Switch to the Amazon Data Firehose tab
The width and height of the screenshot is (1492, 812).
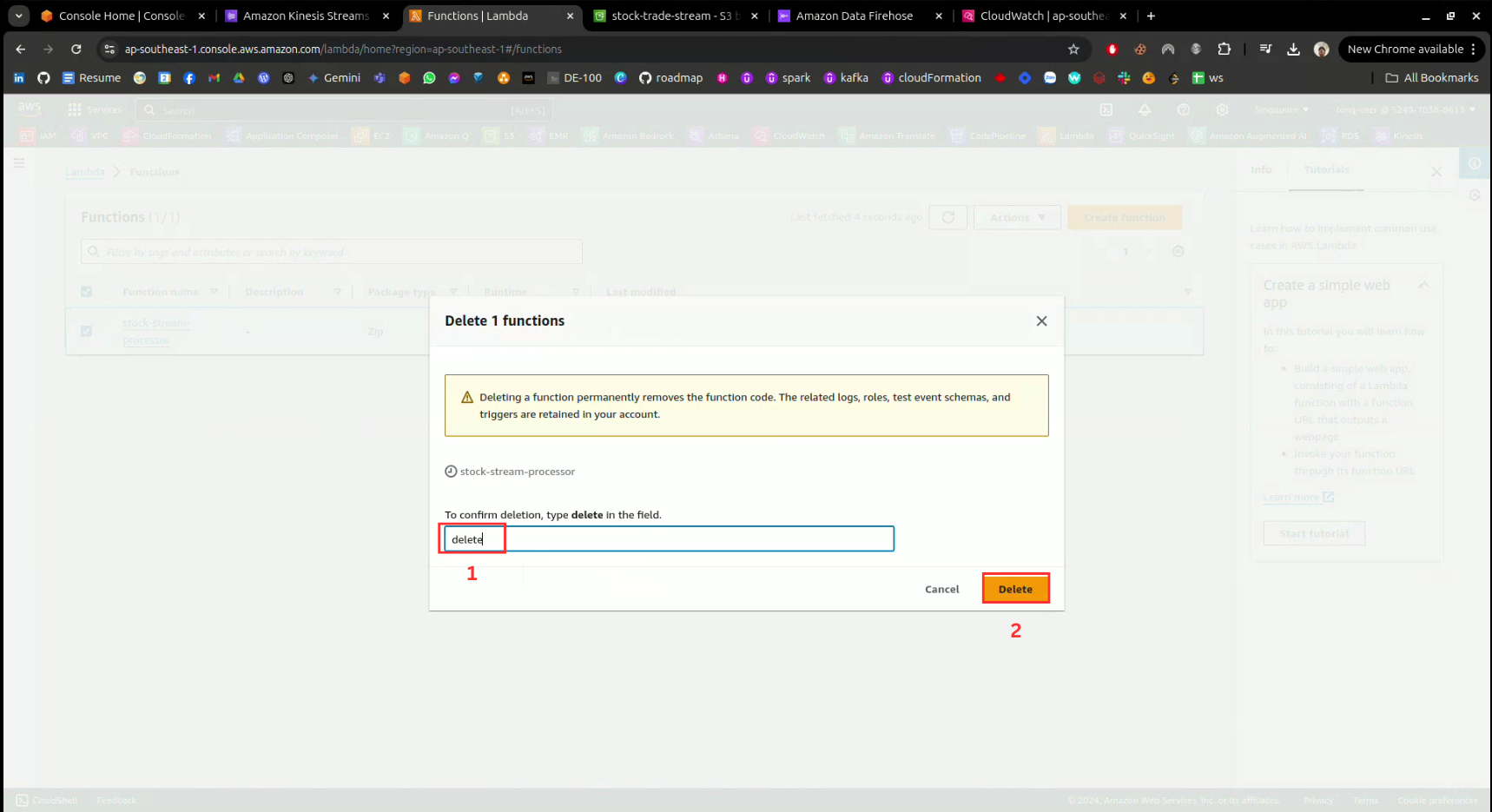pos(854,16)
